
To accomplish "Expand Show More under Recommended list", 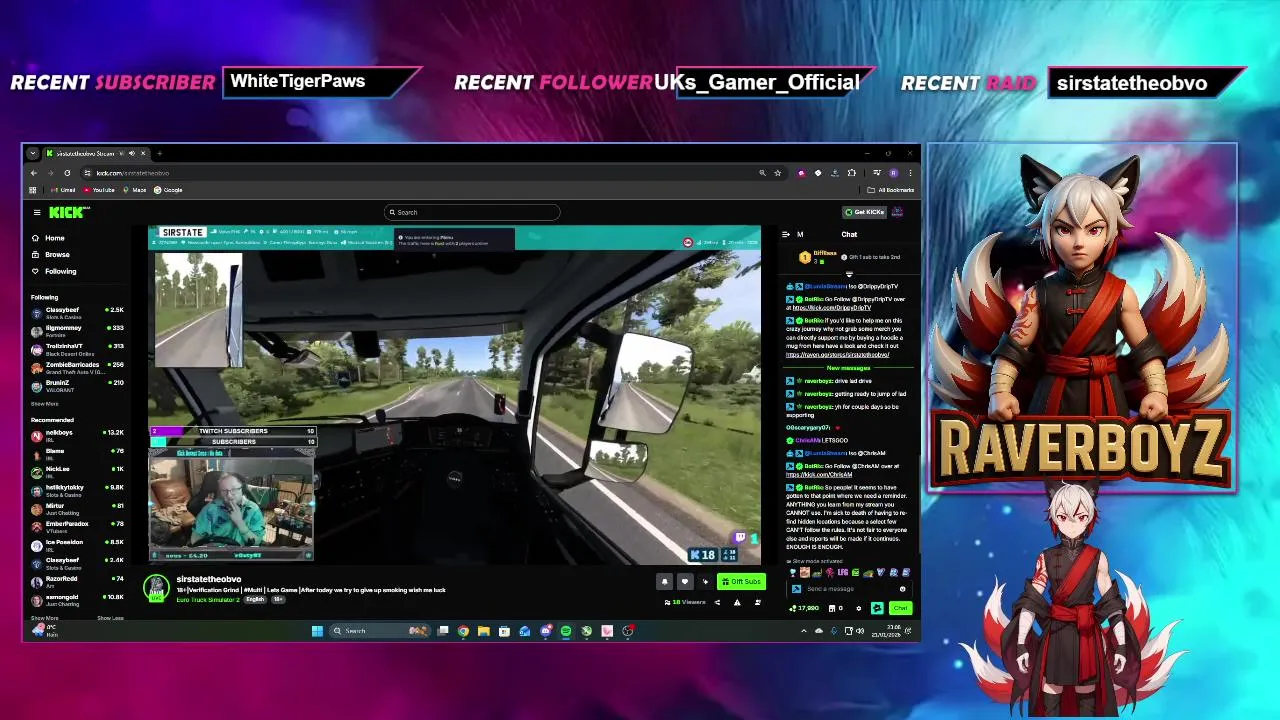I will [x=44, y=618].
